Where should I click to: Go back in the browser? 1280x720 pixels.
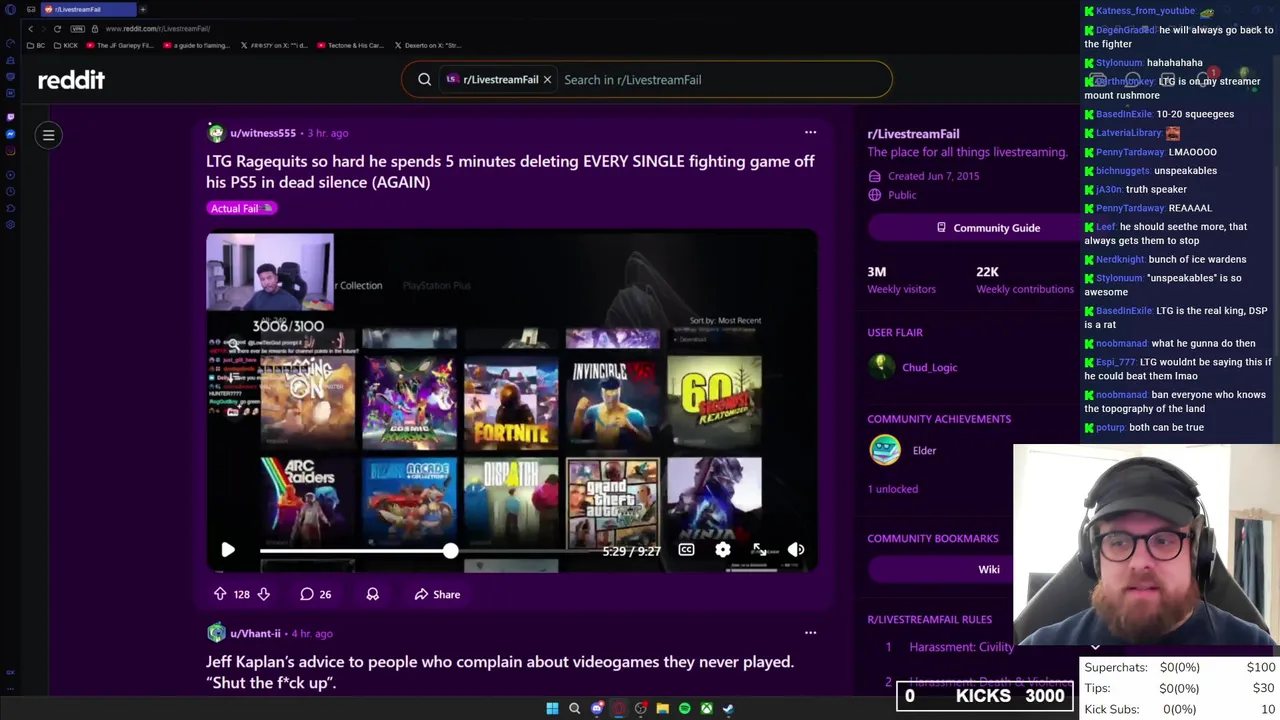pos(30,29)
